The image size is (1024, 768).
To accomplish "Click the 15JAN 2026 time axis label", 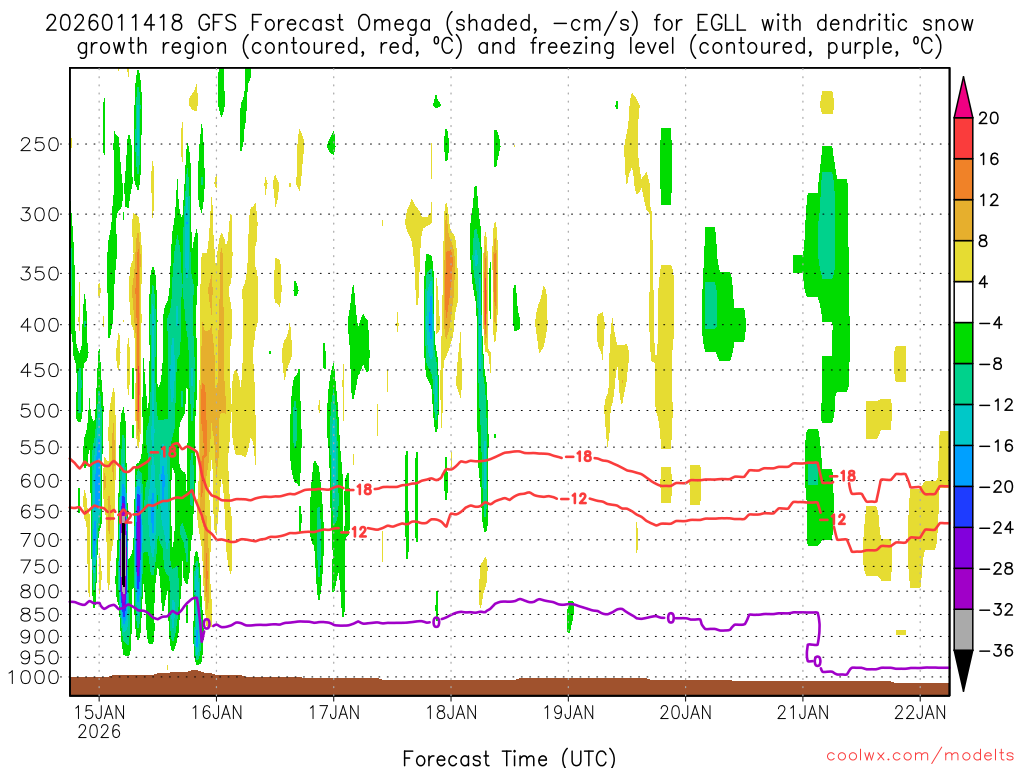I will tap(99, 721).
